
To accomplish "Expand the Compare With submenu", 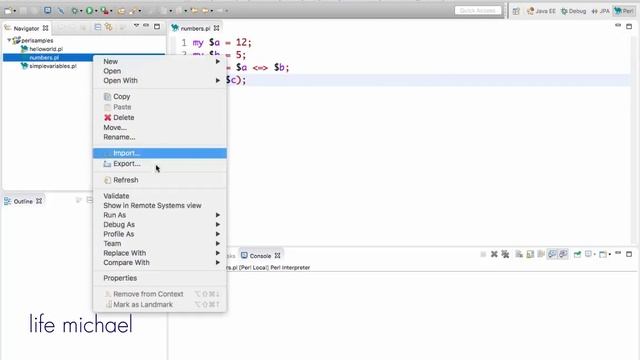I will [160, 262].
